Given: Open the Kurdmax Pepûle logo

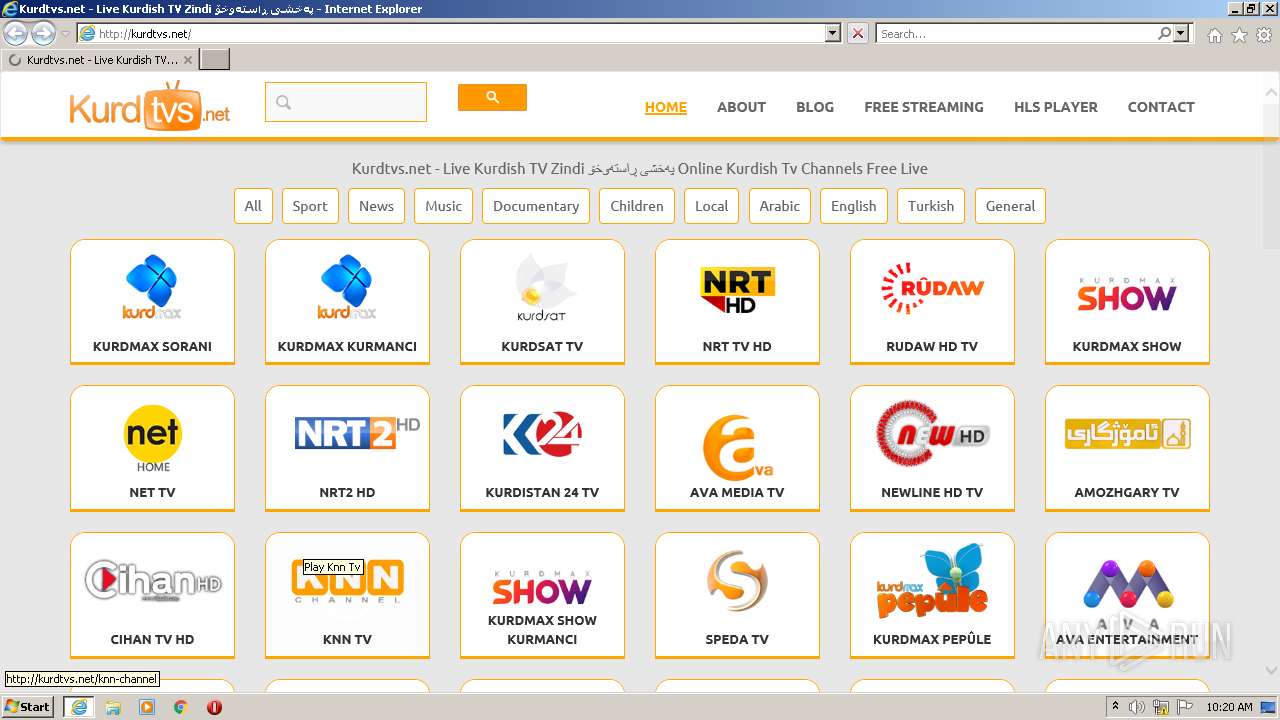Looking at the screenshot, I should click(x=932, y=583).
